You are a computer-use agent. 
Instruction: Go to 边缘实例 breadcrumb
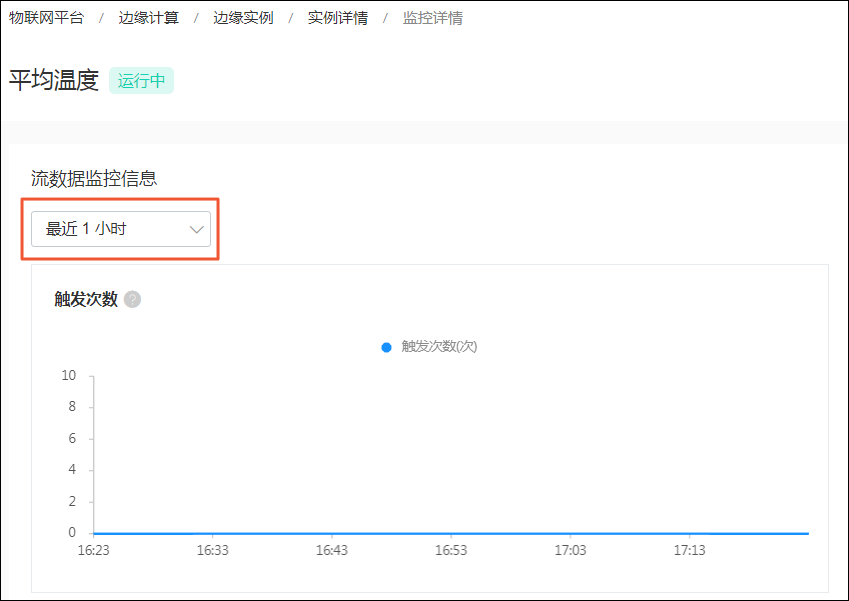(243, 18)
